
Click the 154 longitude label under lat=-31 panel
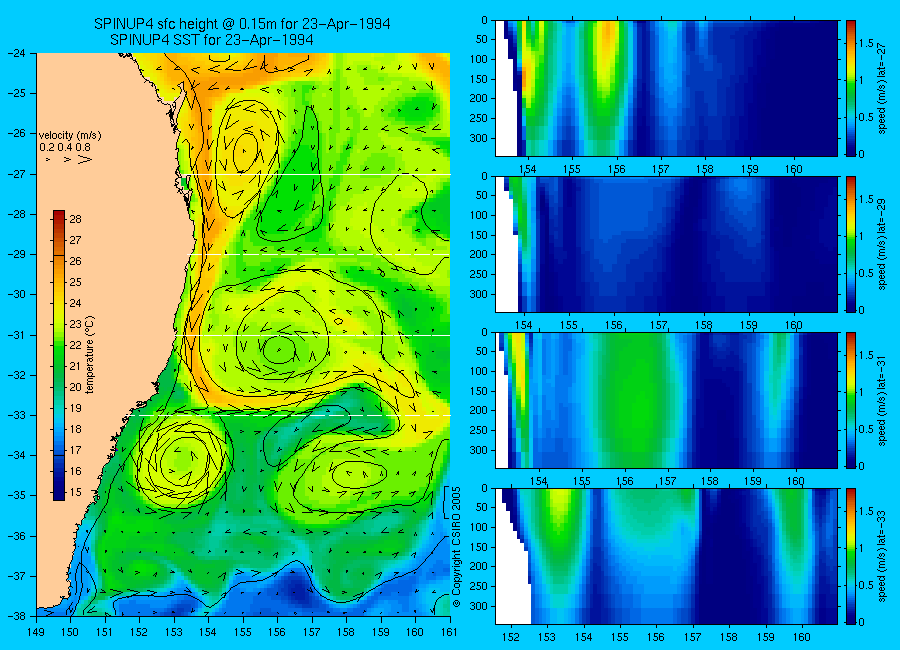[x=538, y=481]
